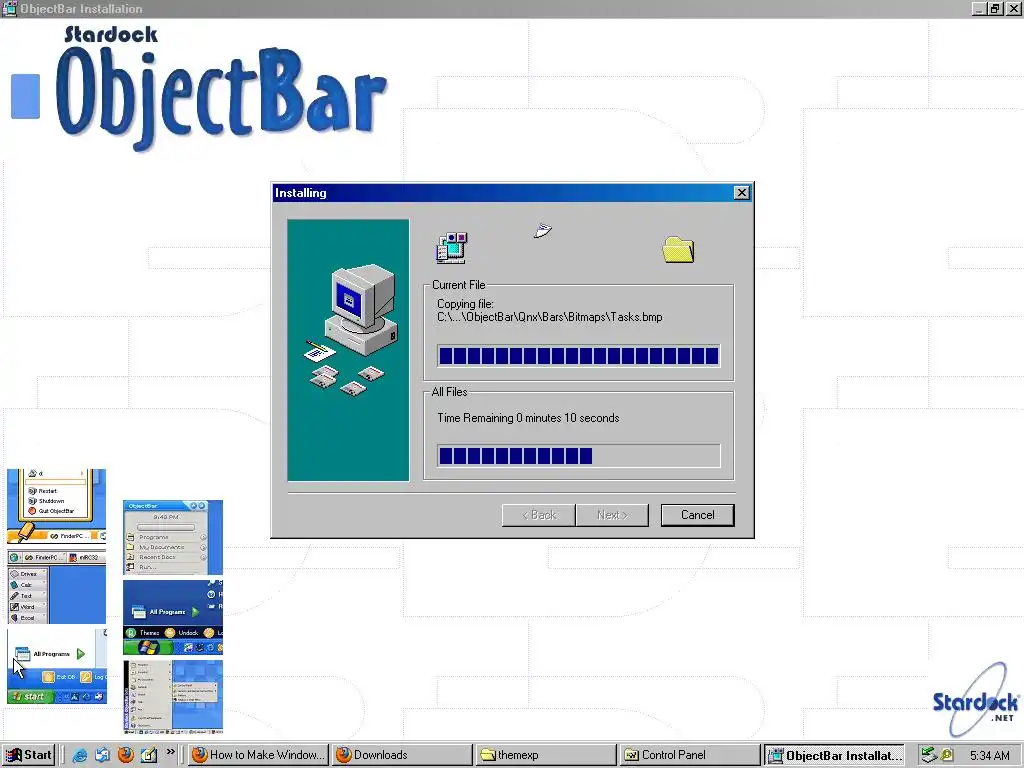Image resolution: width=1024 pixels, height=768 pixels.
Task: Click the 5:34 AM clock
Action: [989, 756]
